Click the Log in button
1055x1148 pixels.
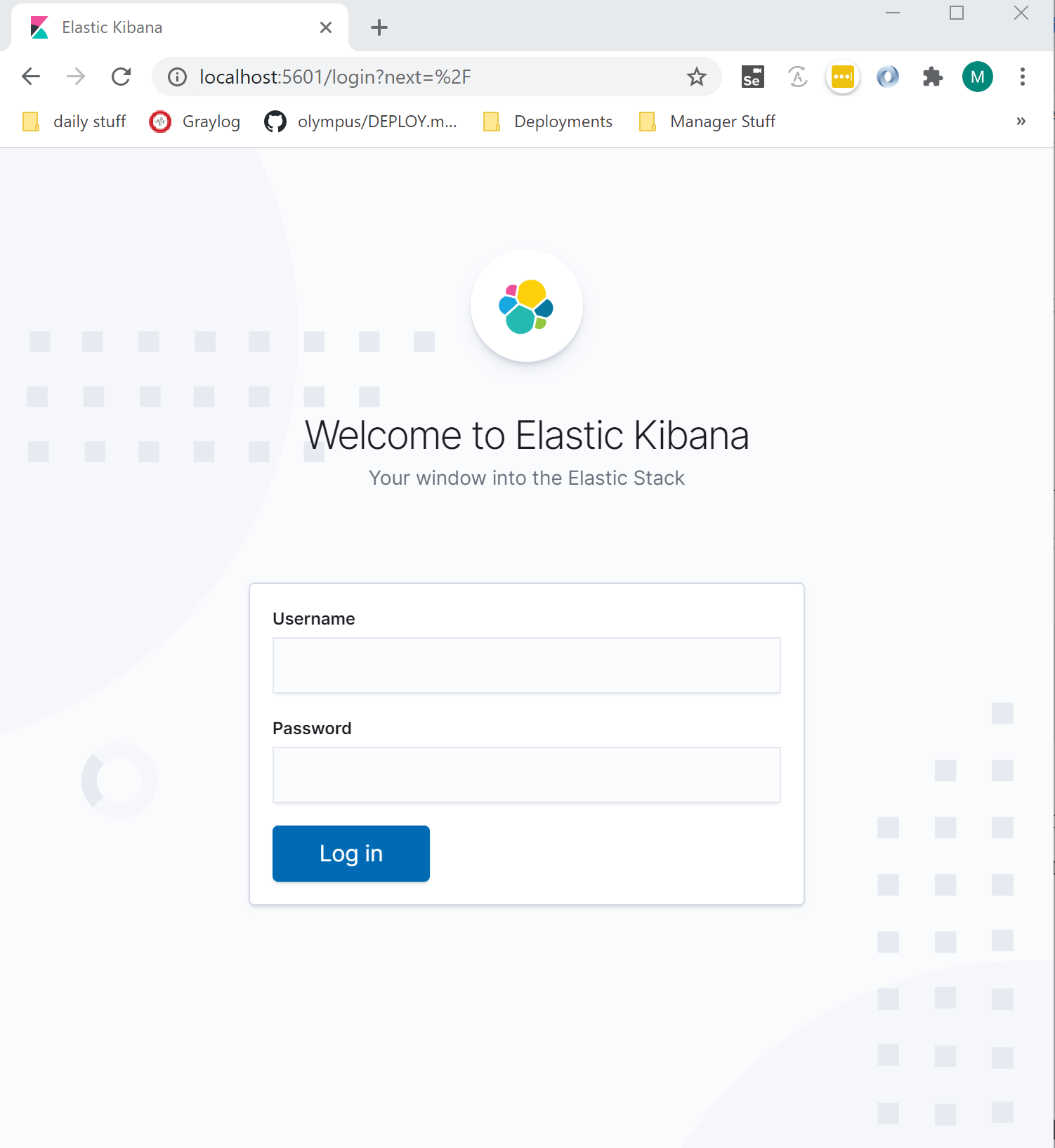350,854
